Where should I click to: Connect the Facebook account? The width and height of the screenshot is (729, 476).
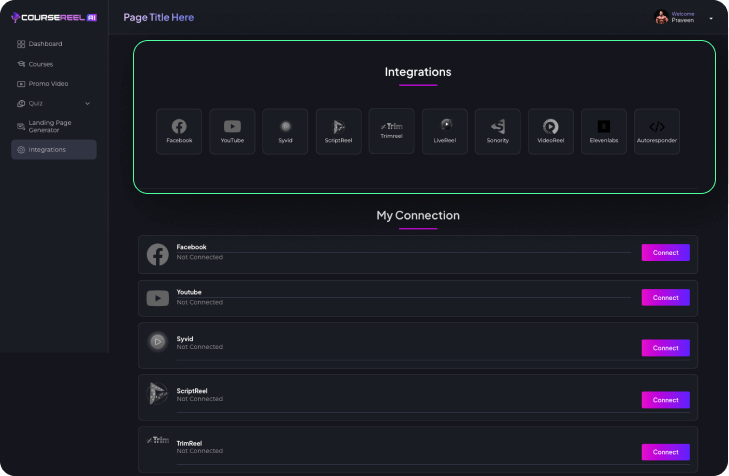(x=665, y=252)
